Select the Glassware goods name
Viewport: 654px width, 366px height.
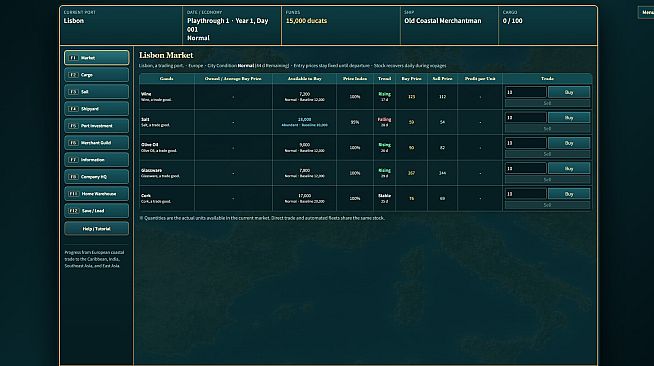pos(151,170)
